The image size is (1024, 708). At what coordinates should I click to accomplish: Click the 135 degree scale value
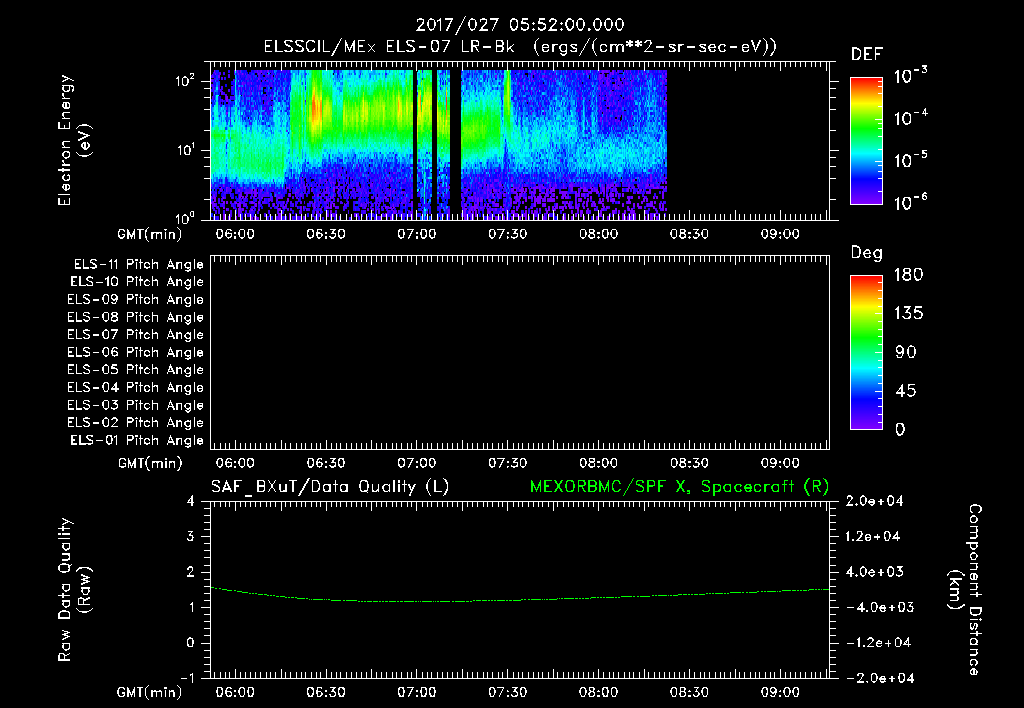point(908,314)
